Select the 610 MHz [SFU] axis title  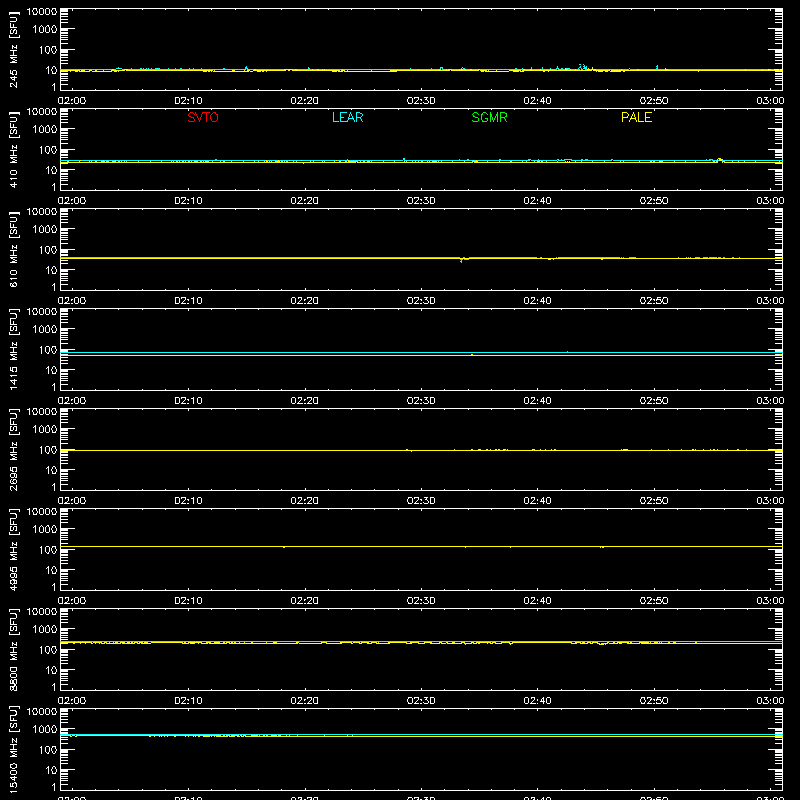pyautogui.click(x=13, y=249)
